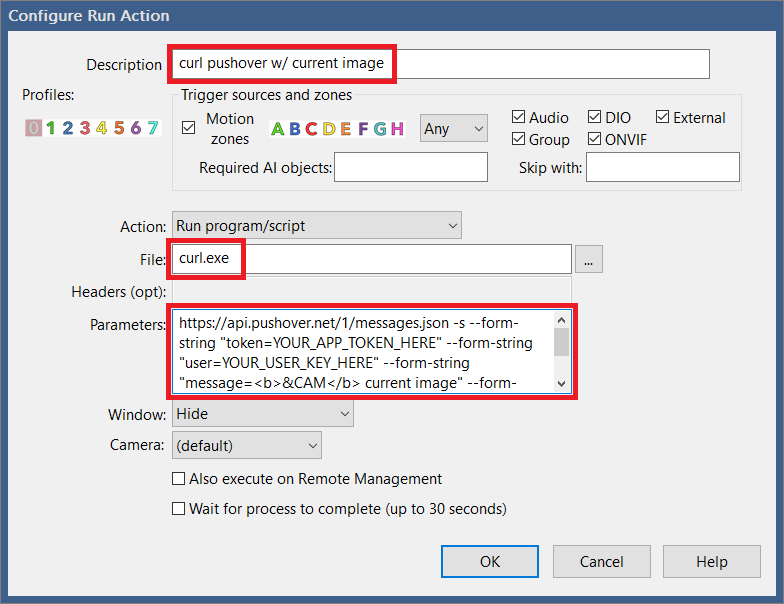
Task: Toggle motion zone C
Action: pos(311,129)
